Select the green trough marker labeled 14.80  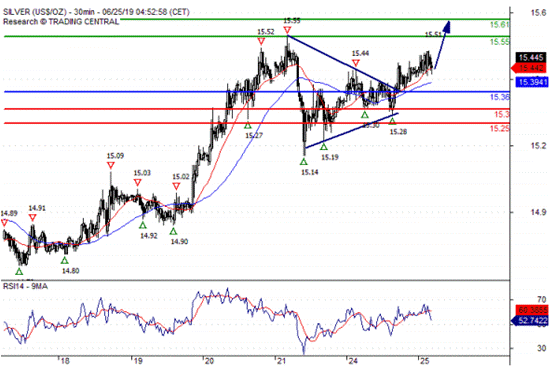(64, 260)
